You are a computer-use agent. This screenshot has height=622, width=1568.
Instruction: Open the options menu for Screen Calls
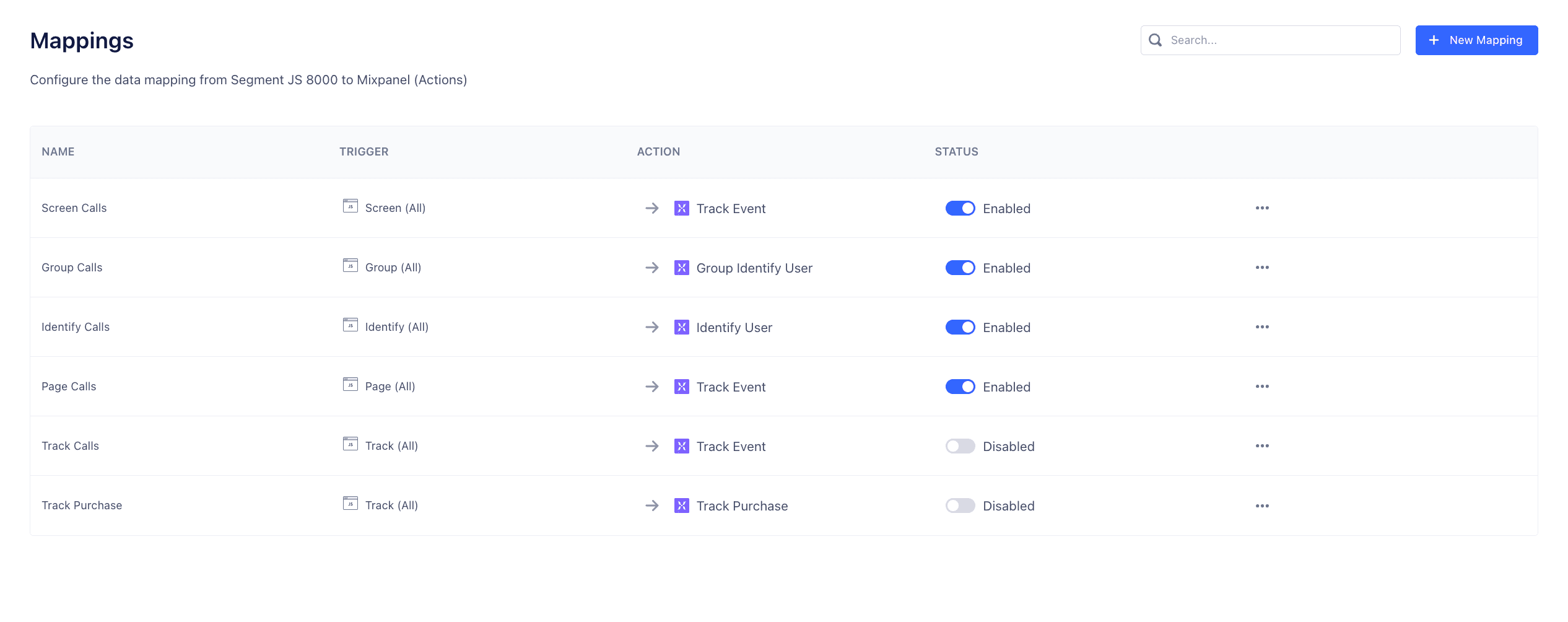[x=1263, y=208]
